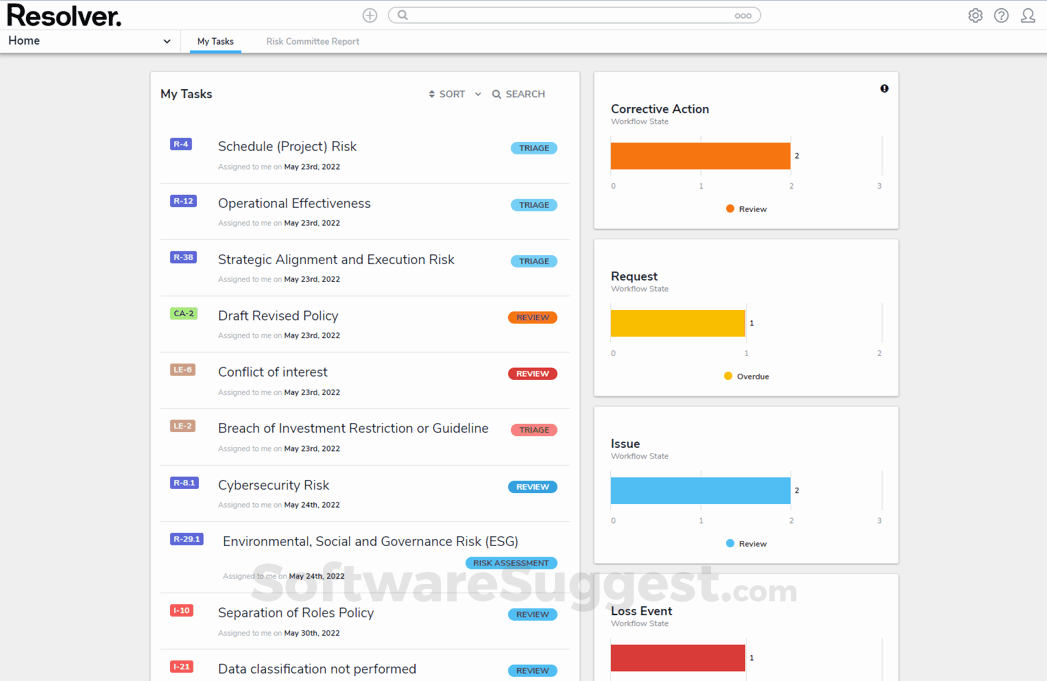
Task: Toggle blue Review legend in Issue chart
Action: point(746,543)
